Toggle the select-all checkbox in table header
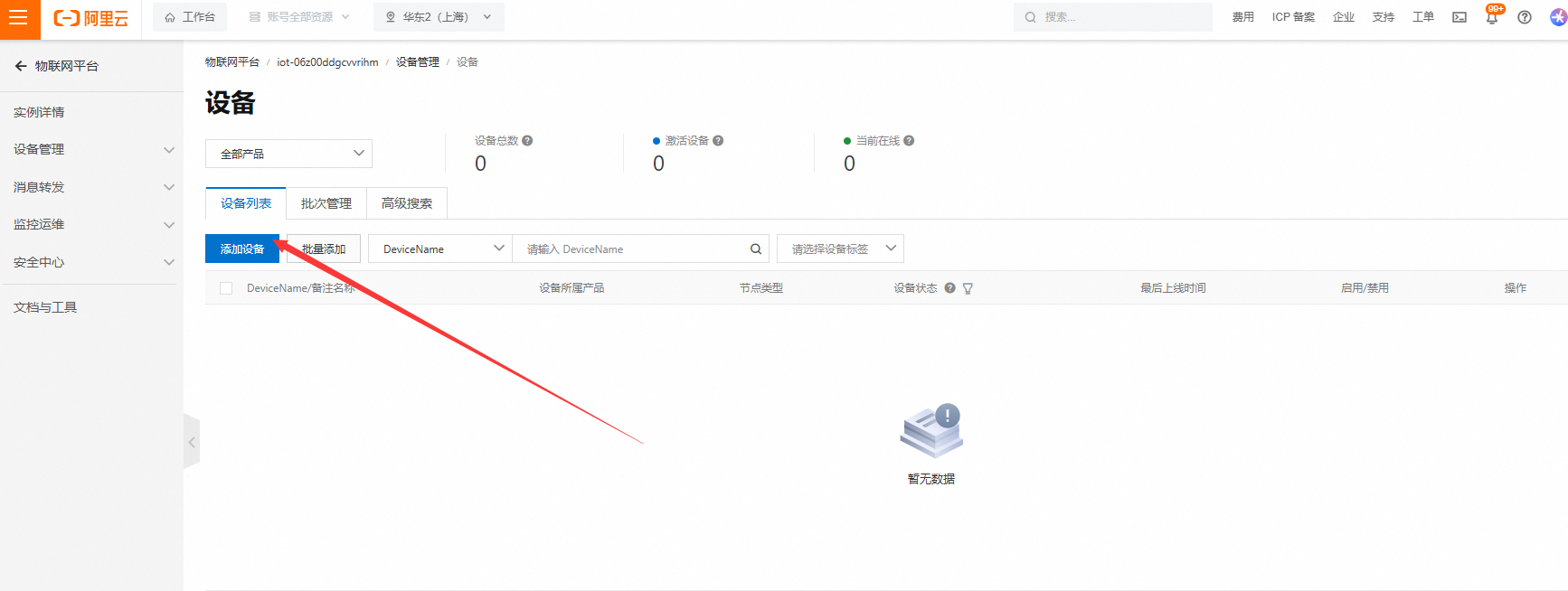 [x=226, y=288]
